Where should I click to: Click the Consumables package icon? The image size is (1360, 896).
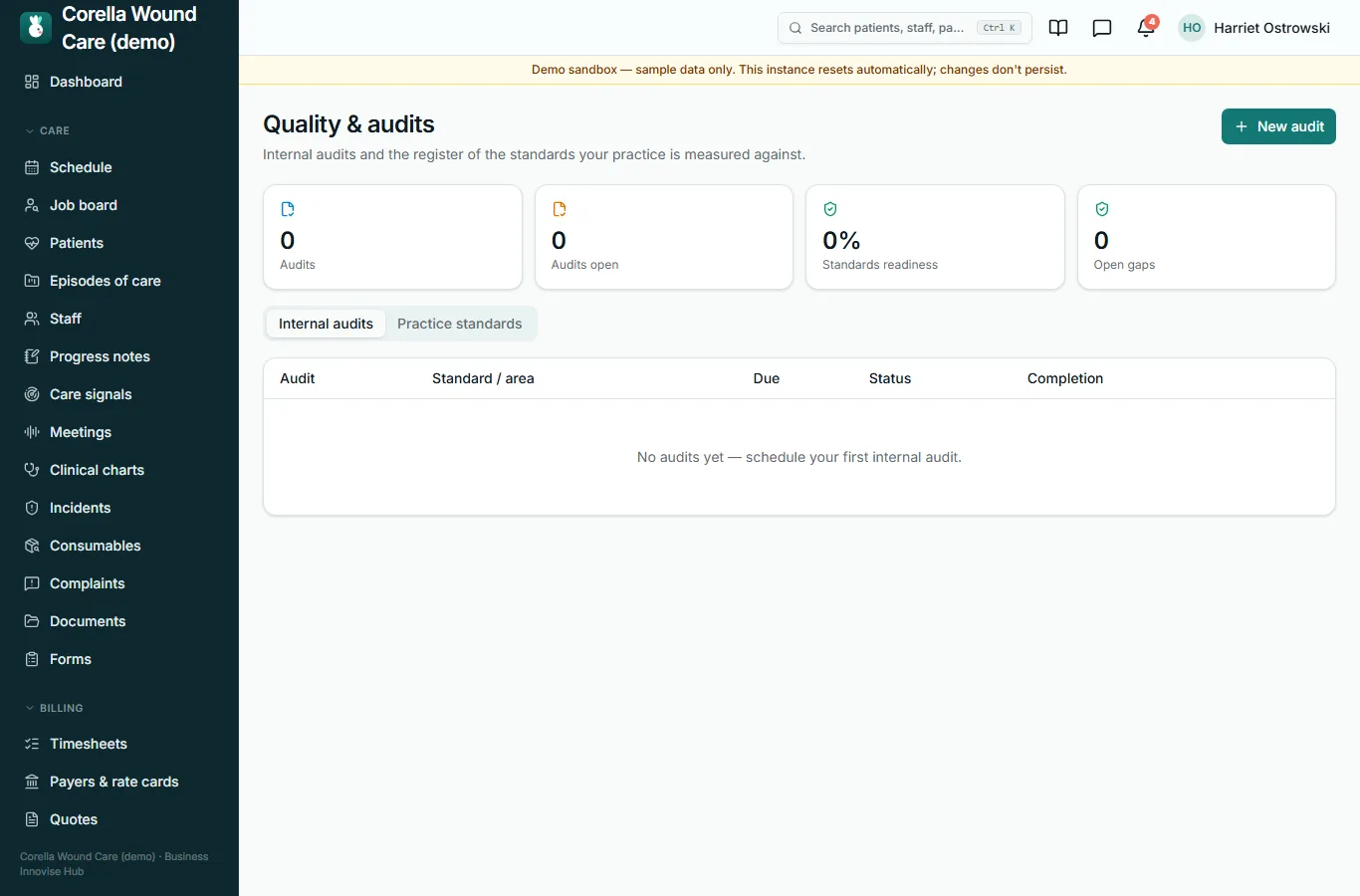(x=32, y=546)
